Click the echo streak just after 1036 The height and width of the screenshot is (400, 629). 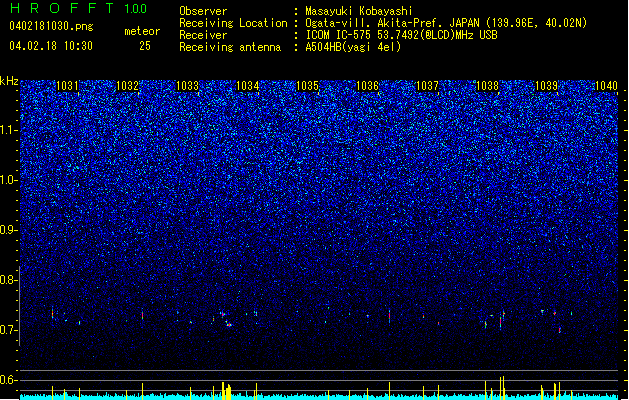[389, 316]
